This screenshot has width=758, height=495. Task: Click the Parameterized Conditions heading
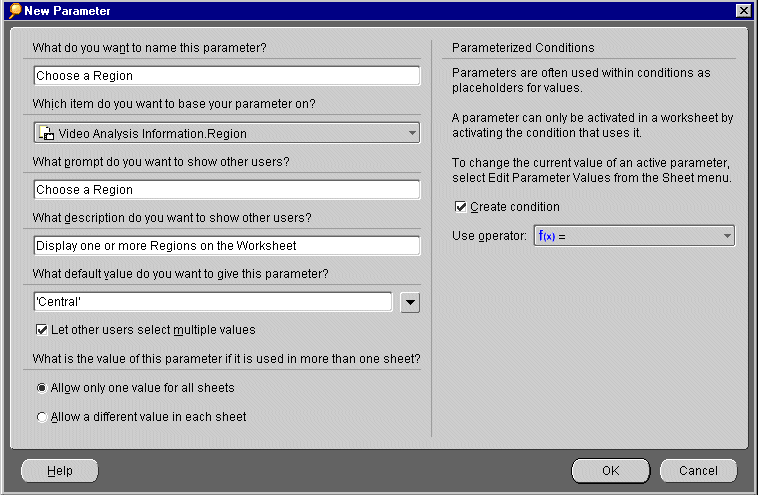point(523,48)
